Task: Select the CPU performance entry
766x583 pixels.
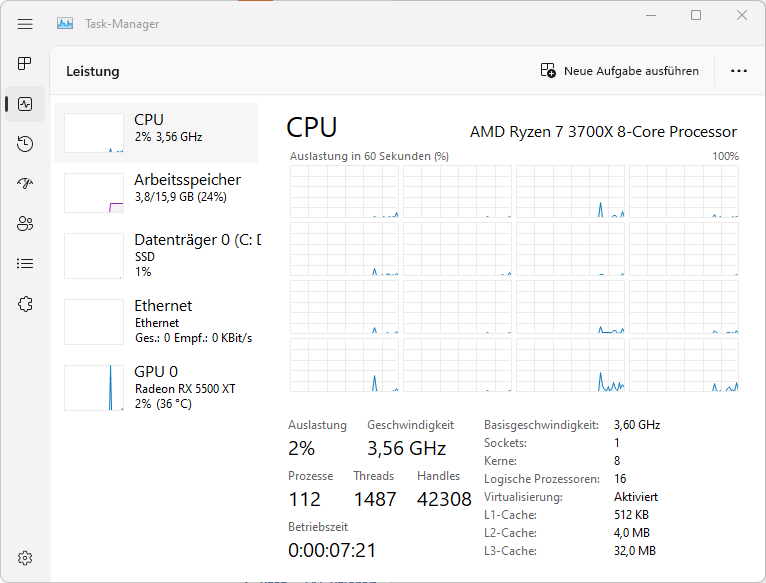Action: click(156, 132)
